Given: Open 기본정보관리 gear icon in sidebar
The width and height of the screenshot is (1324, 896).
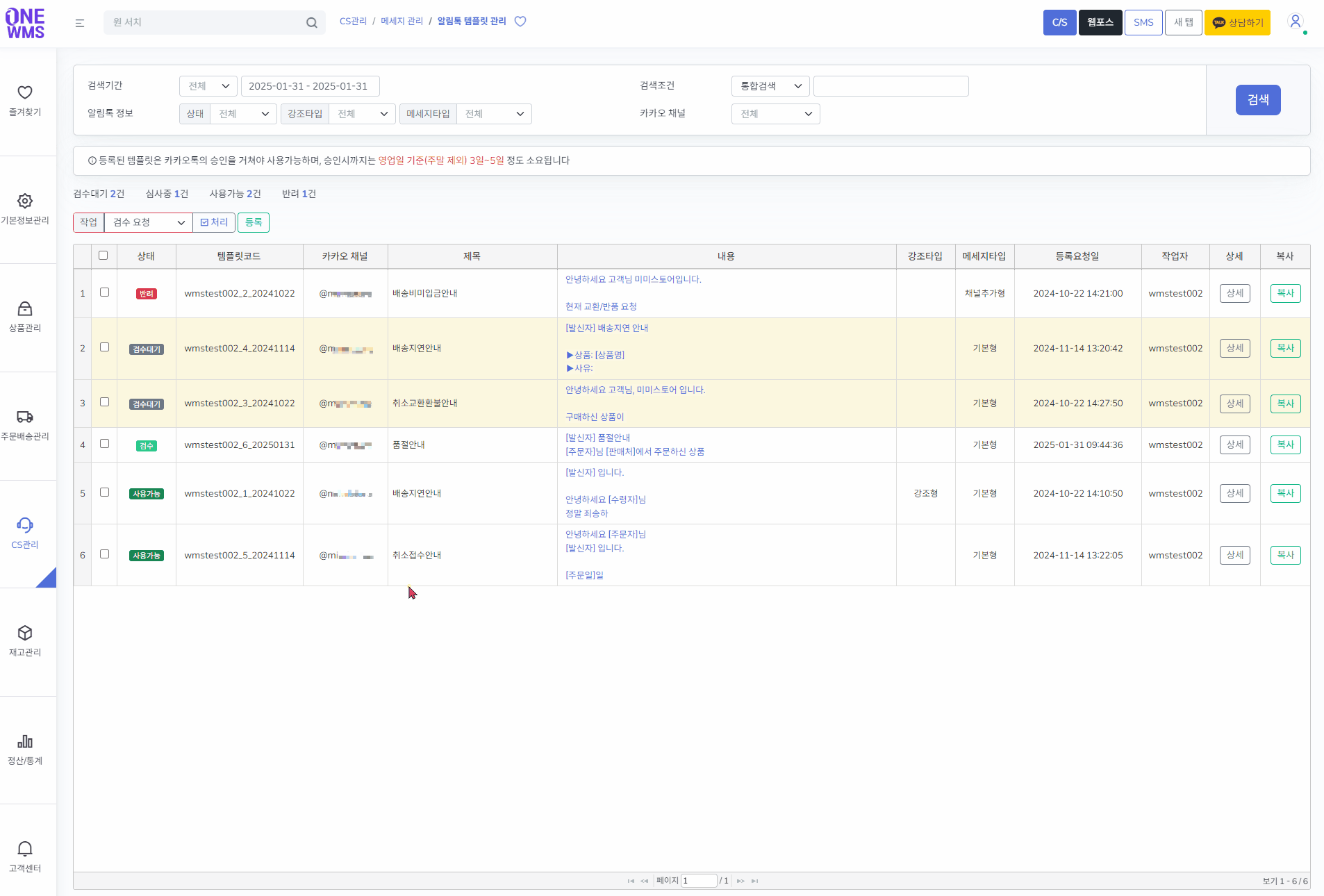Looking at the screenshot, I should point(25,201).
